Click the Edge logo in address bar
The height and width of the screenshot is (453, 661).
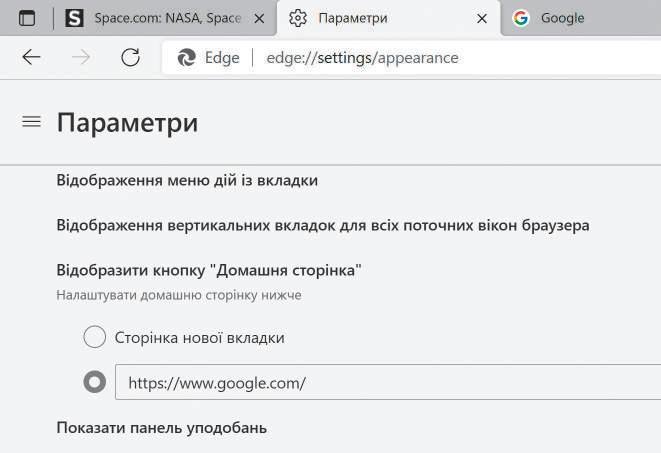pyautogui.click(x=186, y=57)
